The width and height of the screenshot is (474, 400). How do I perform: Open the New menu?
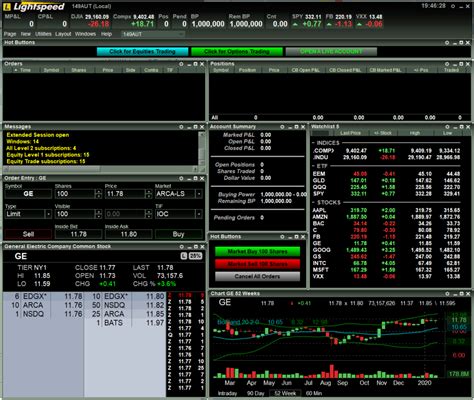point(26,34)
